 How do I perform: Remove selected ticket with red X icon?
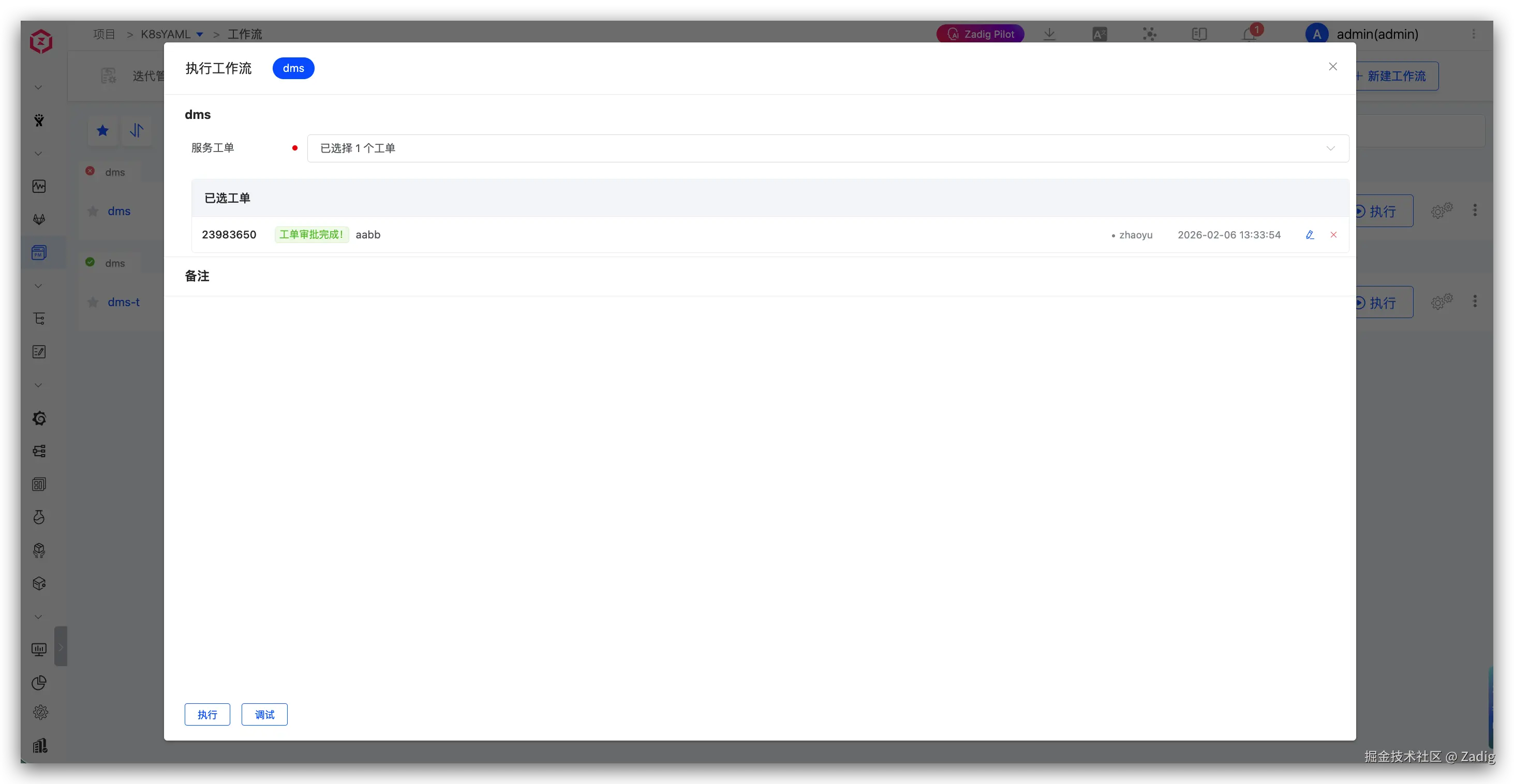pyautogui.click(x=1333, y=235)
